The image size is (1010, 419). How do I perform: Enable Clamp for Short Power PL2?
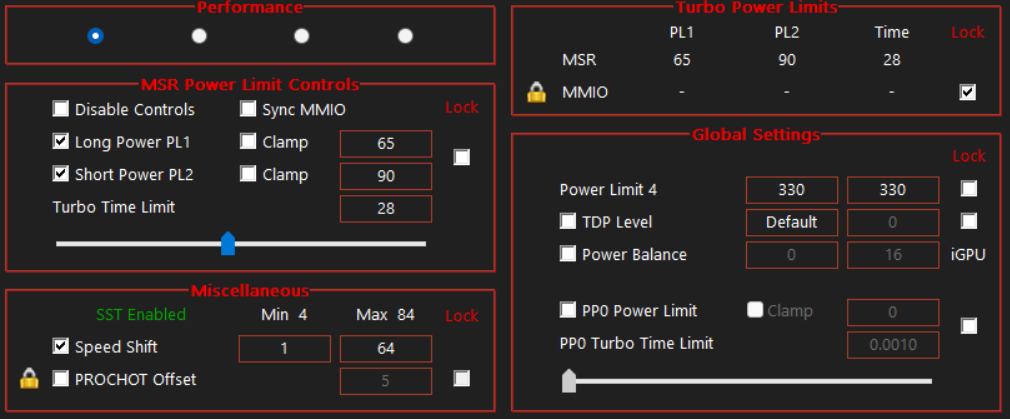pos(248,175)
